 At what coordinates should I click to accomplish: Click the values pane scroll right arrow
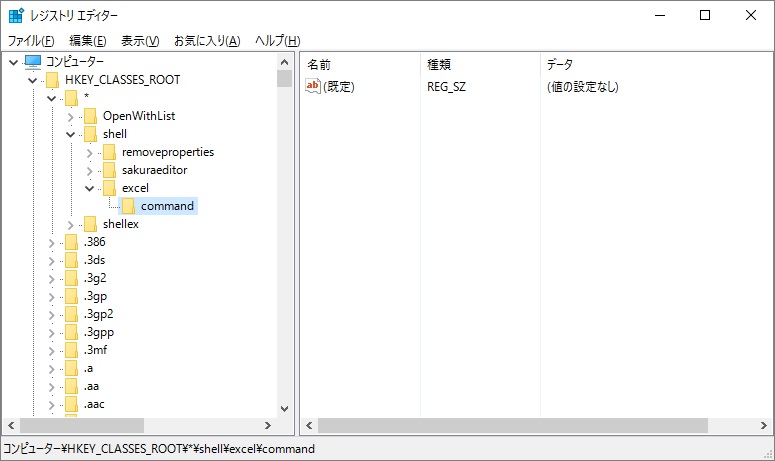tap(764, 425)
